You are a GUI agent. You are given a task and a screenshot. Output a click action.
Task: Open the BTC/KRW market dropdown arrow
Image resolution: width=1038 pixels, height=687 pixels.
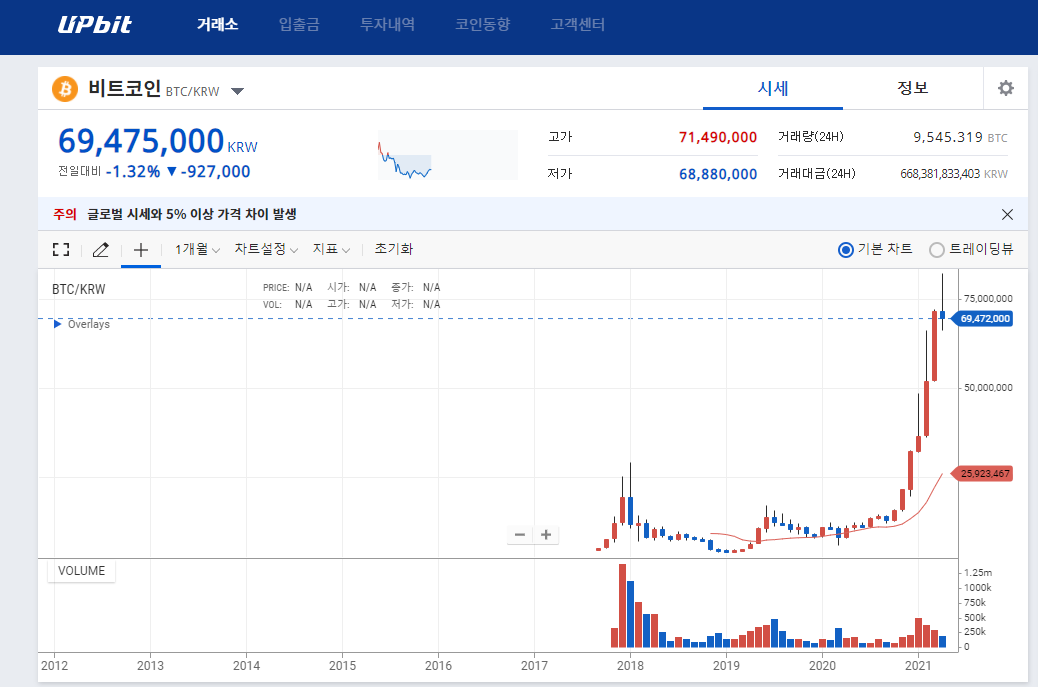pyautogui.click(x=238, y=91)
